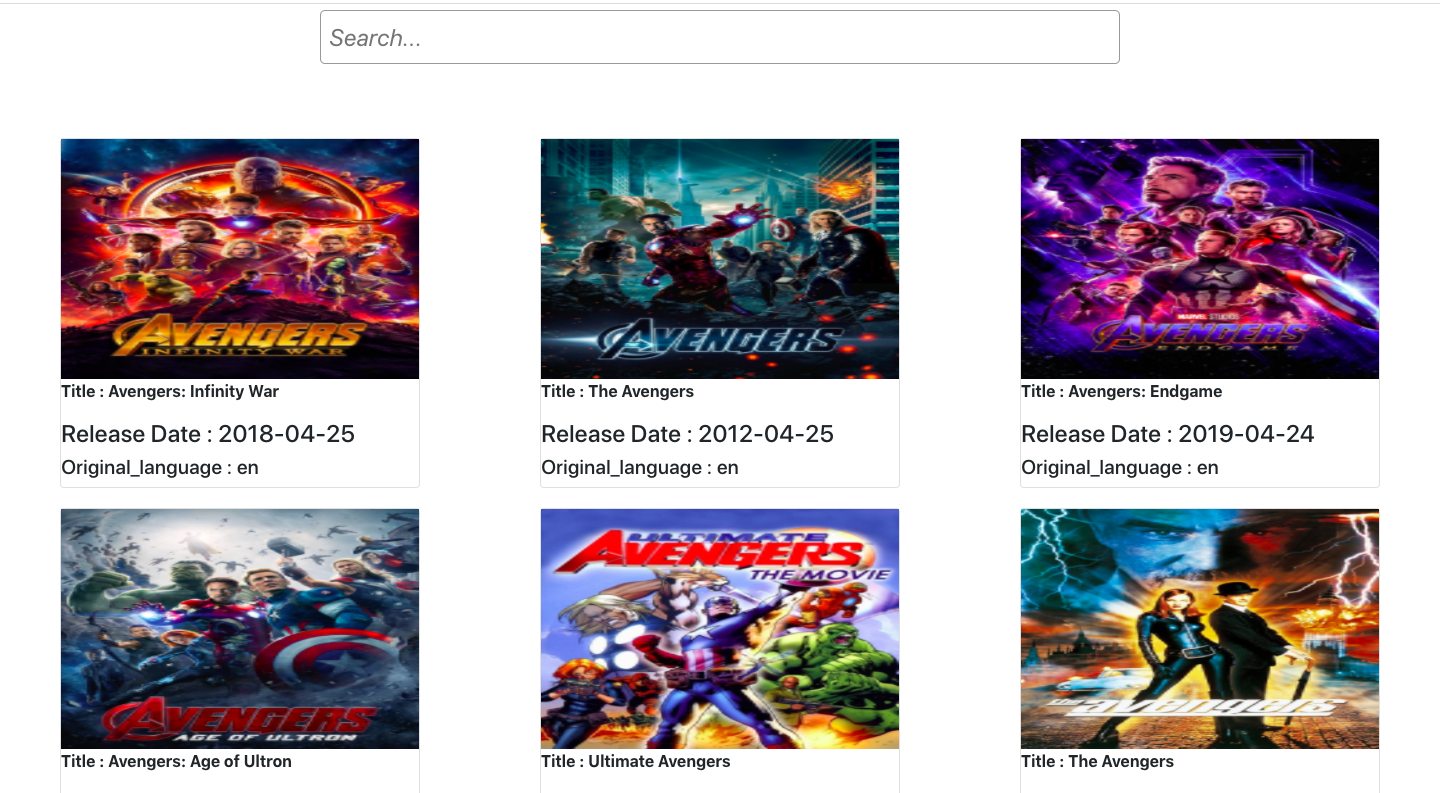Open the 2012 The Avengers poster
The image size is (1440, 793).
[x=720, y=259]
